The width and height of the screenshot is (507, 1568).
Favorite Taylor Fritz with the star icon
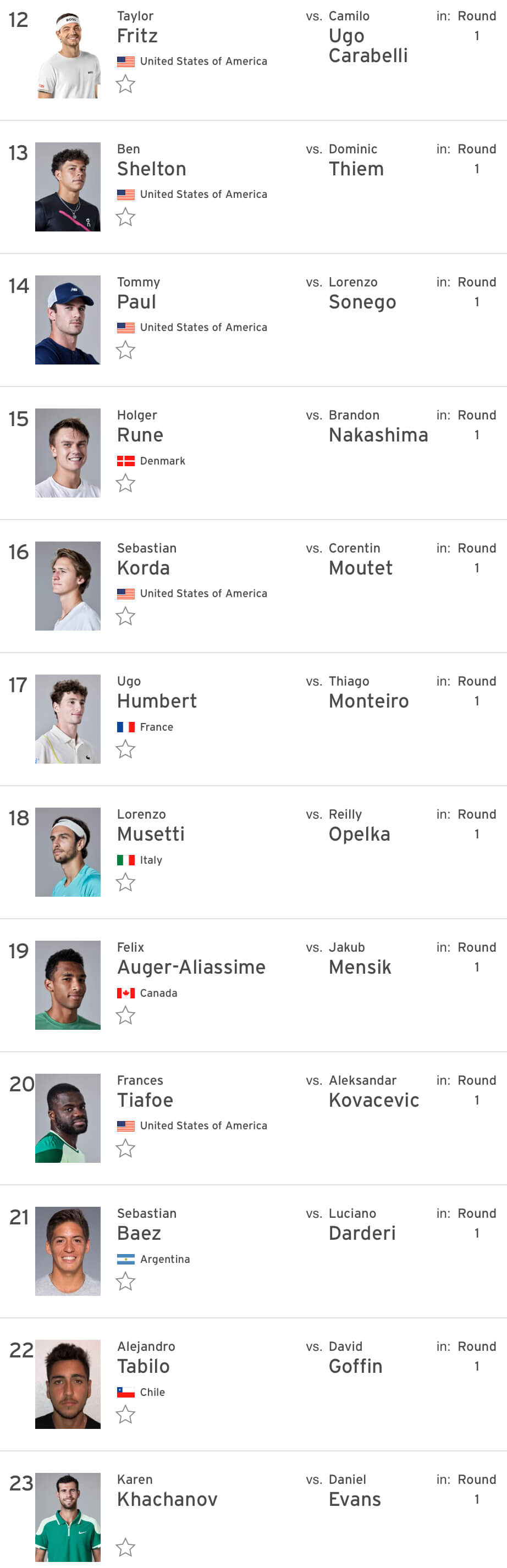point(125,84)
